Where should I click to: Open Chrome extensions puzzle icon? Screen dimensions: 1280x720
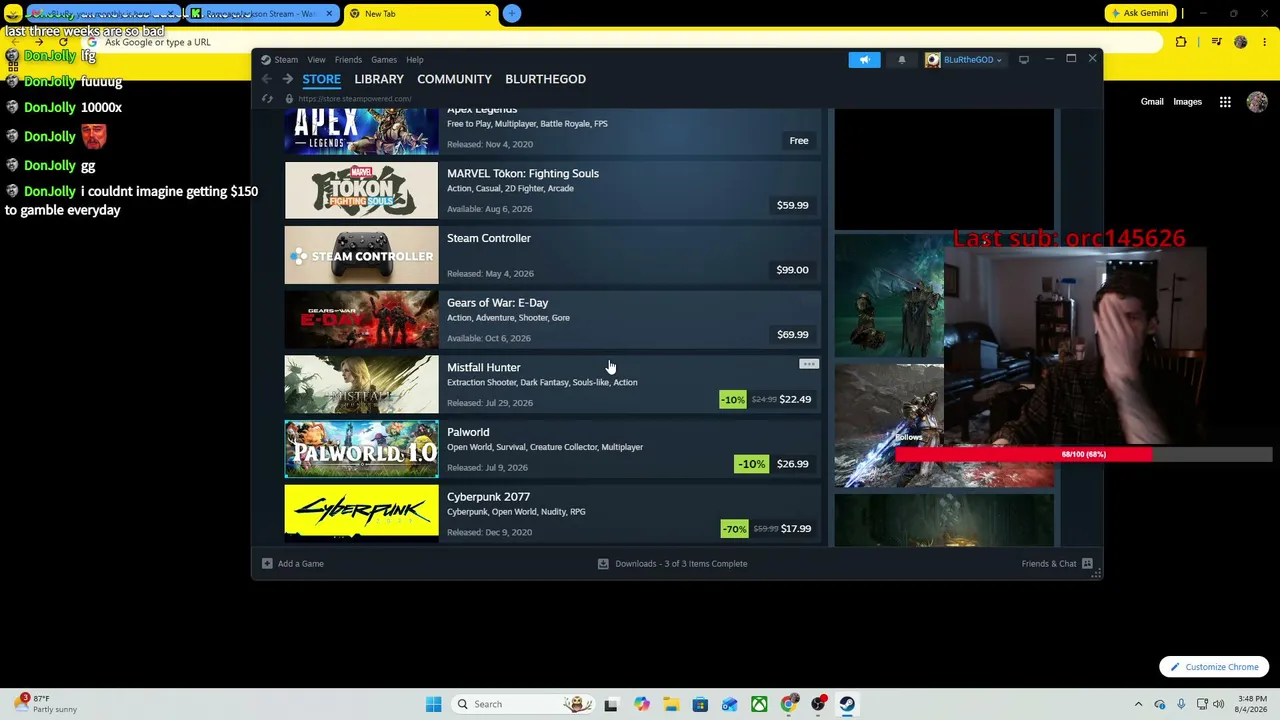[x=1181, y=42]
